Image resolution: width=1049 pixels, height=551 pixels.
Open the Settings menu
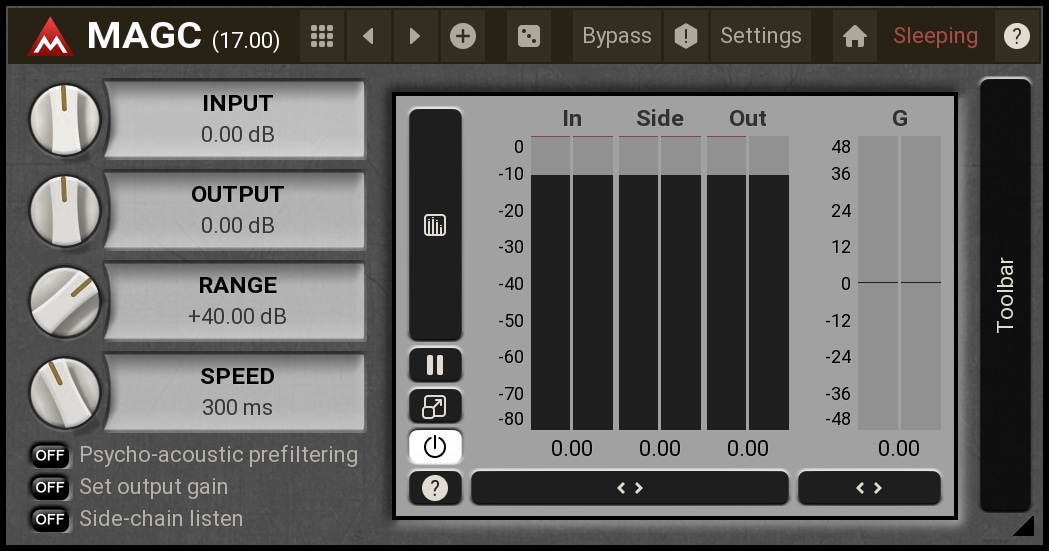click(761, 37)
